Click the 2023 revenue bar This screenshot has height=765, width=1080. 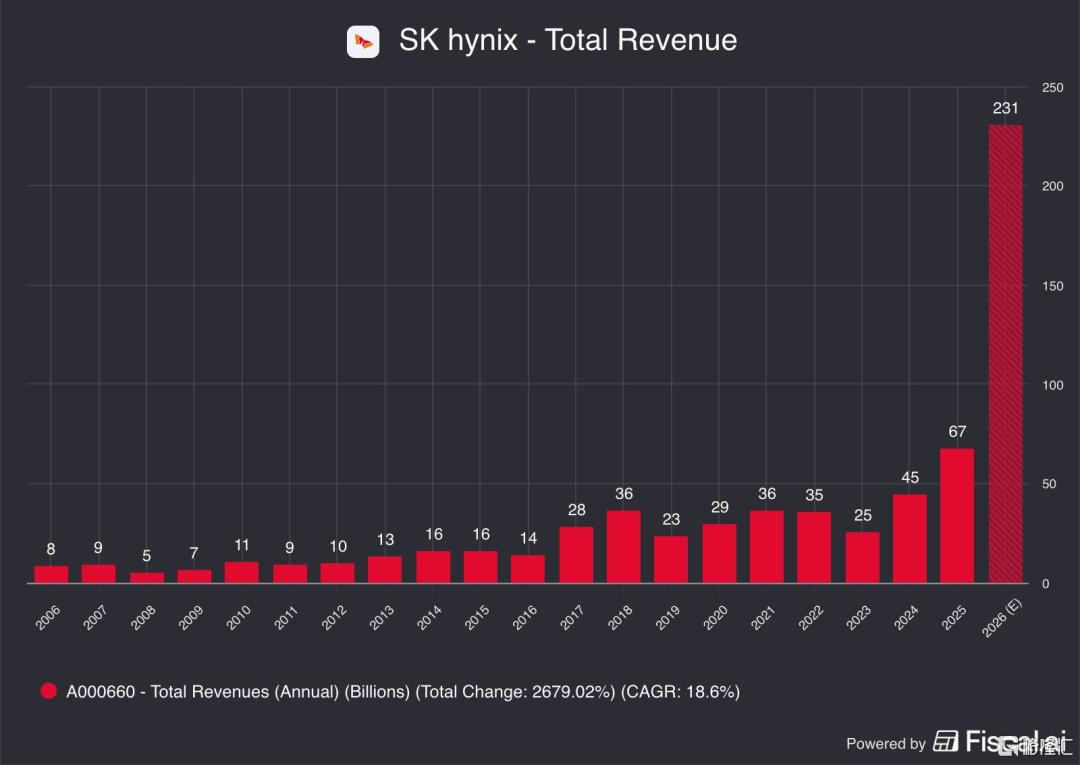coord(862,558)
